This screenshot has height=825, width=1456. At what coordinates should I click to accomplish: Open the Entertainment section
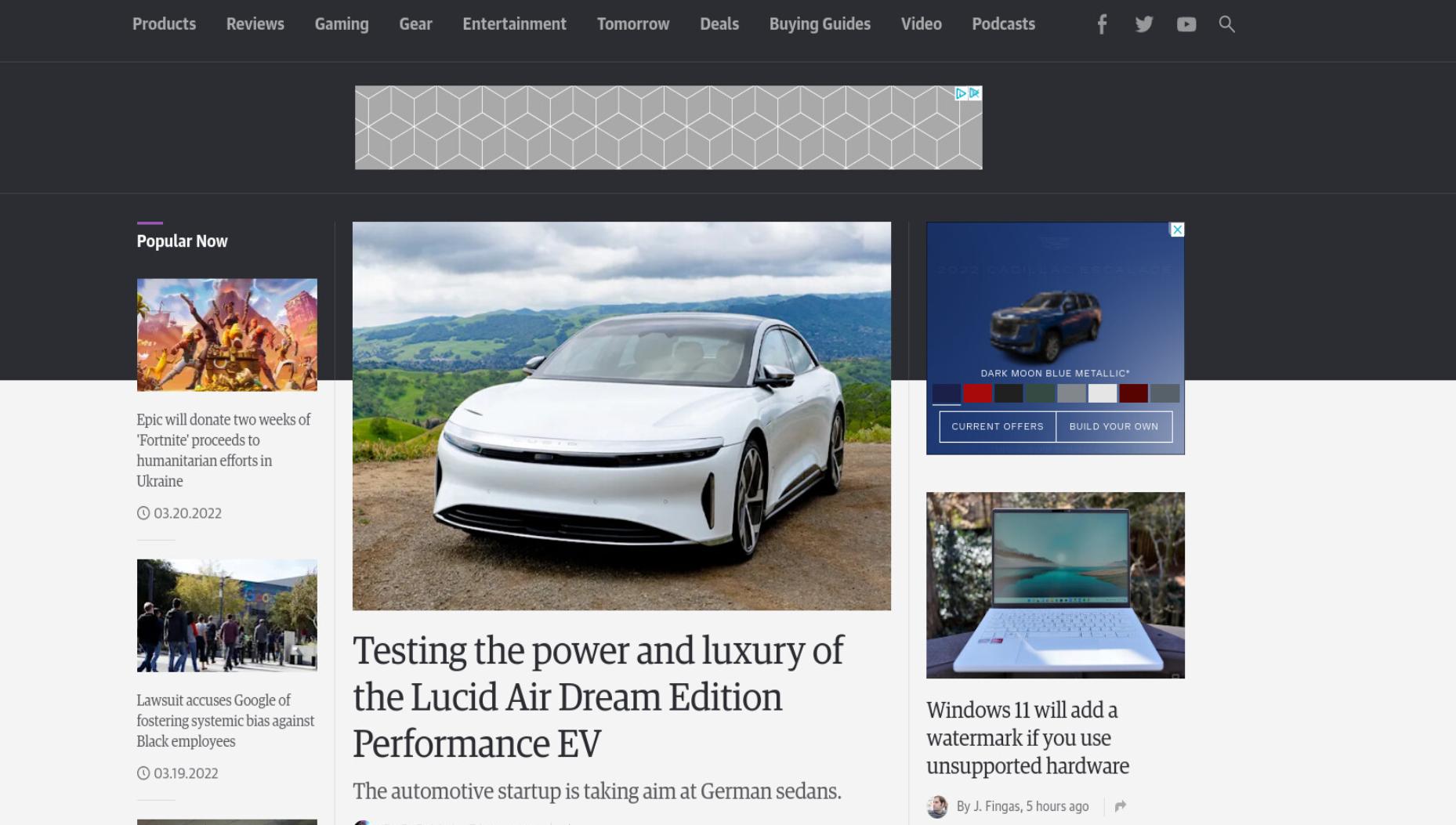pos(514,24)
